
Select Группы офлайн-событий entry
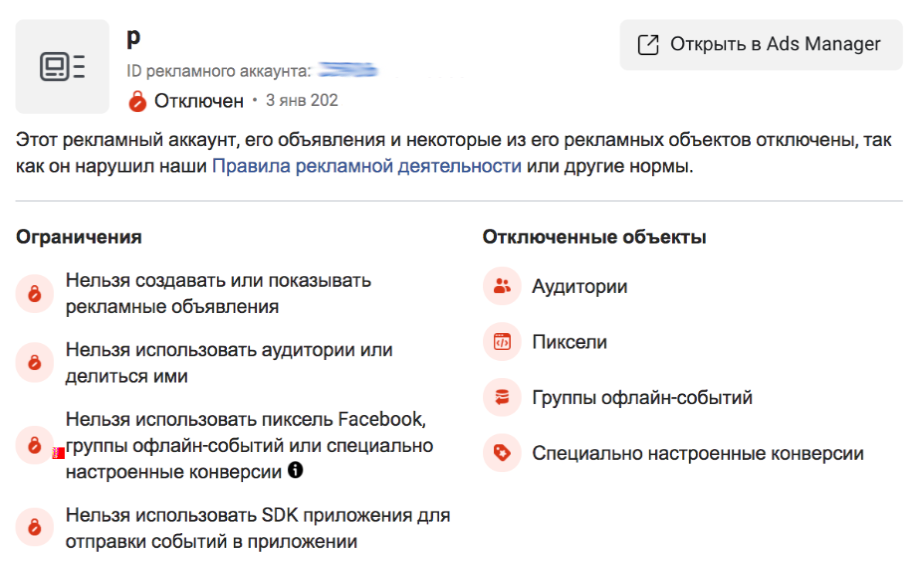[642, 398]
